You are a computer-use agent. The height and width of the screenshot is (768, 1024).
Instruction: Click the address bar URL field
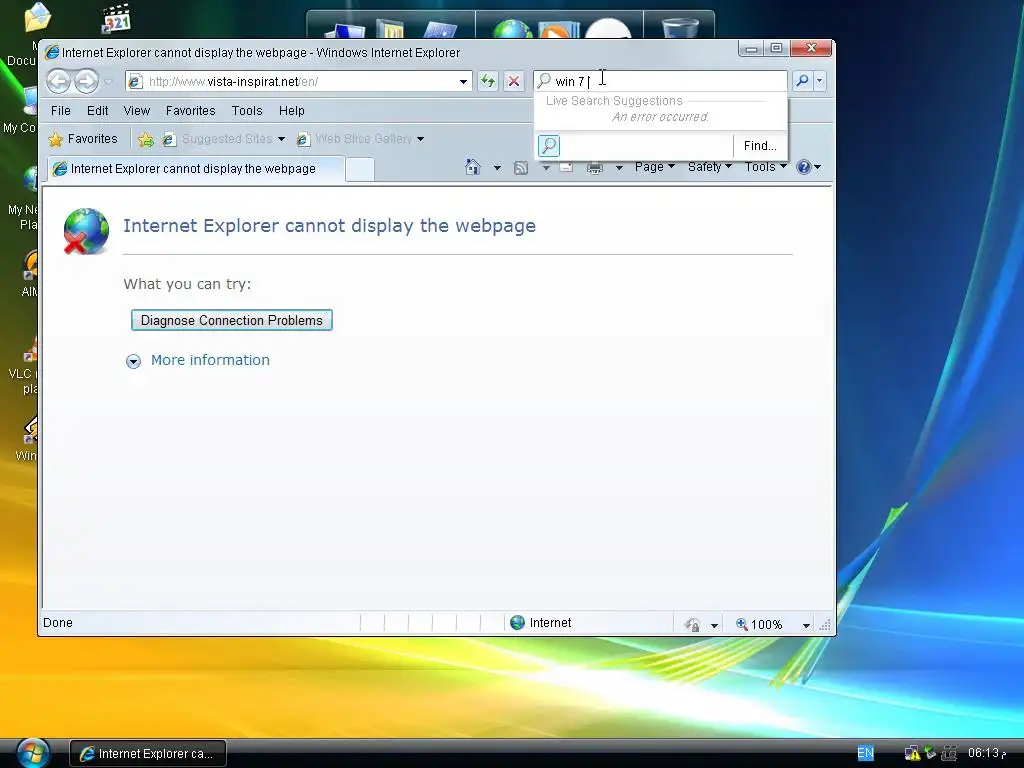pos(300,82)
